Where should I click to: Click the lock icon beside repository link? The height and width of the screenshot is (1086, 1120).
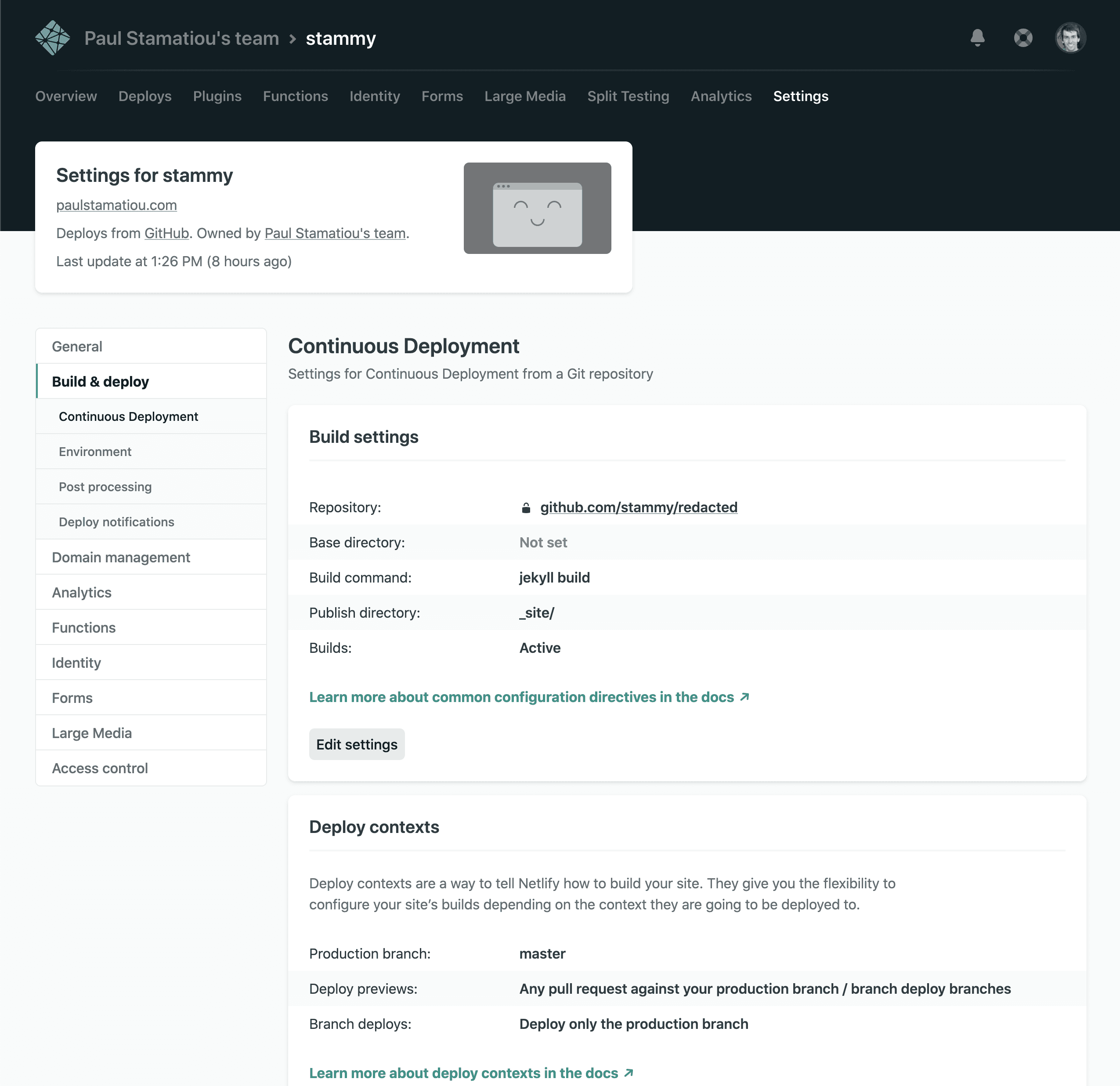(x=526, y=507)
